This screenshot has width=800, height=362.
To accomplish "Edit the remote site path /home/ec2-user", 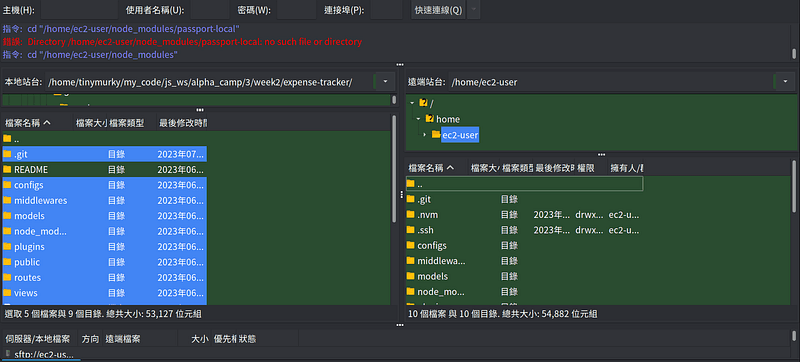I will click(x=611, y=82).
